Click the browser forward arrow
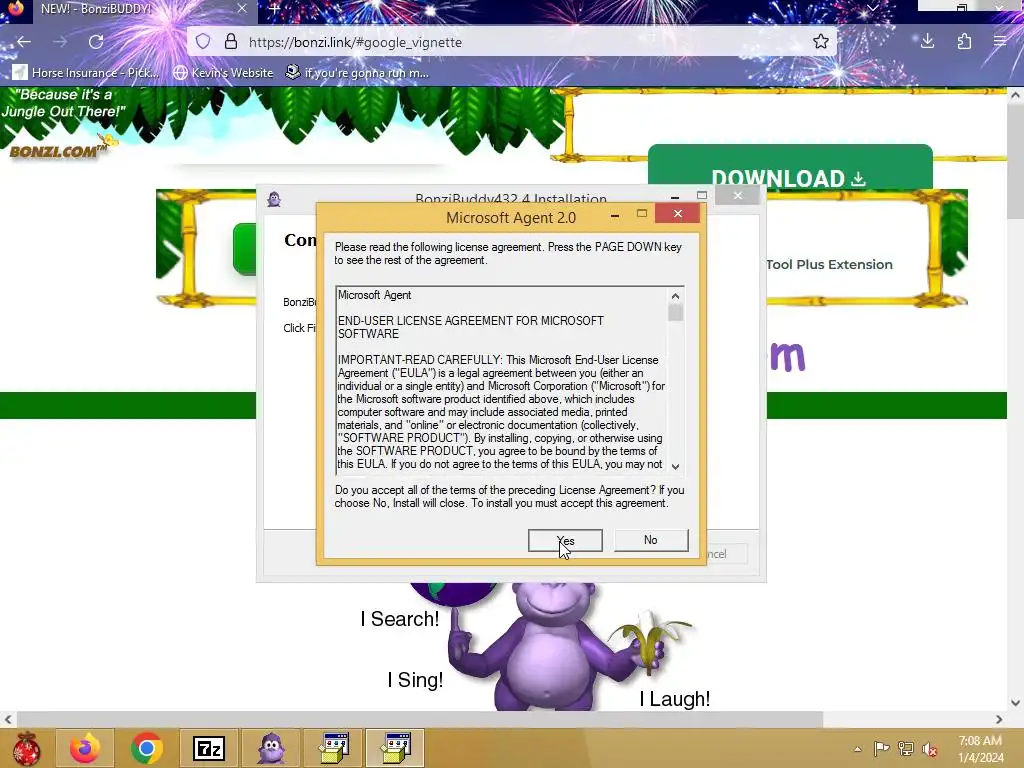Screen dimensions: 1024x768 click(x=60, y=42)
